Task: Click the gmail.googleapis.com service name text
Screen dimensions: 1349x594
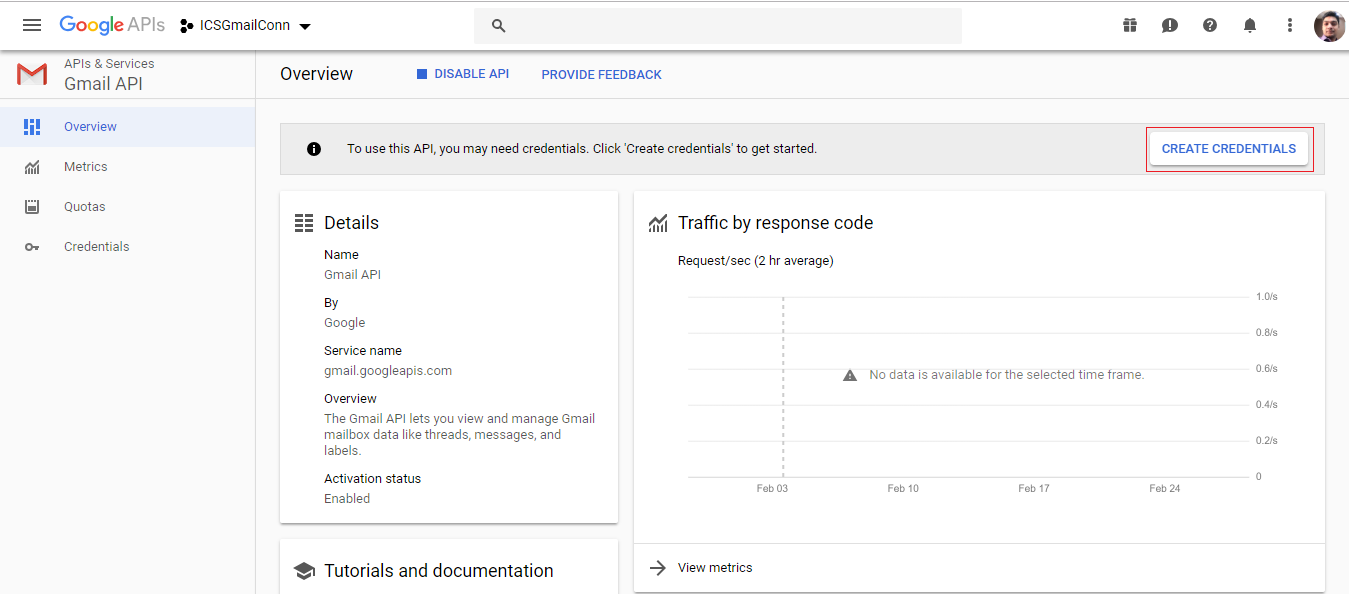Action: 388,371
